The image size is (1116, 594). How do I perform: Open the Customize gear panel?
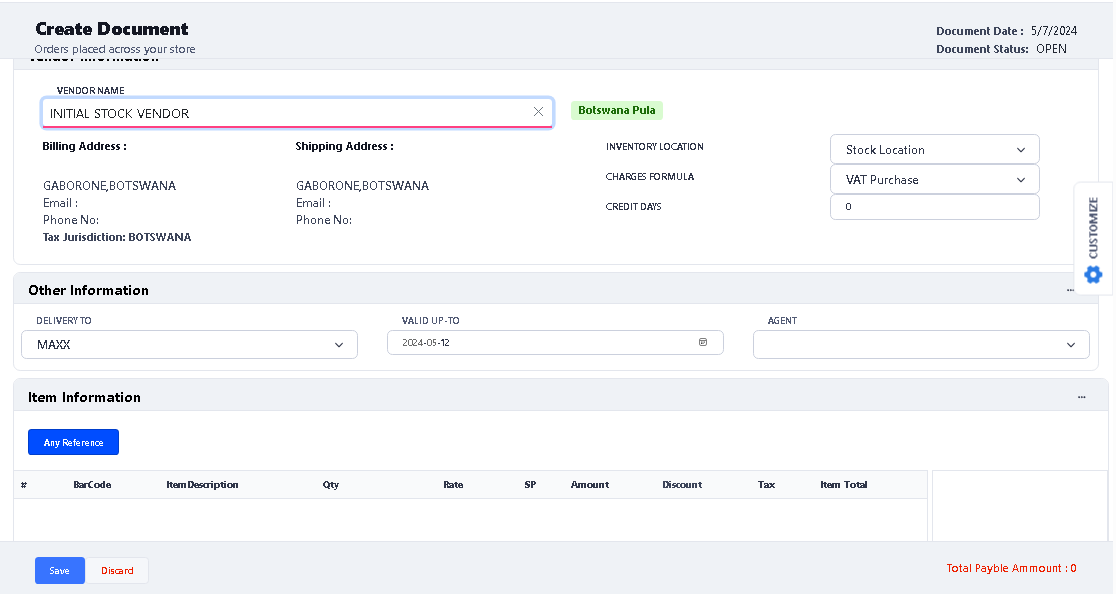click(1093, 274)
